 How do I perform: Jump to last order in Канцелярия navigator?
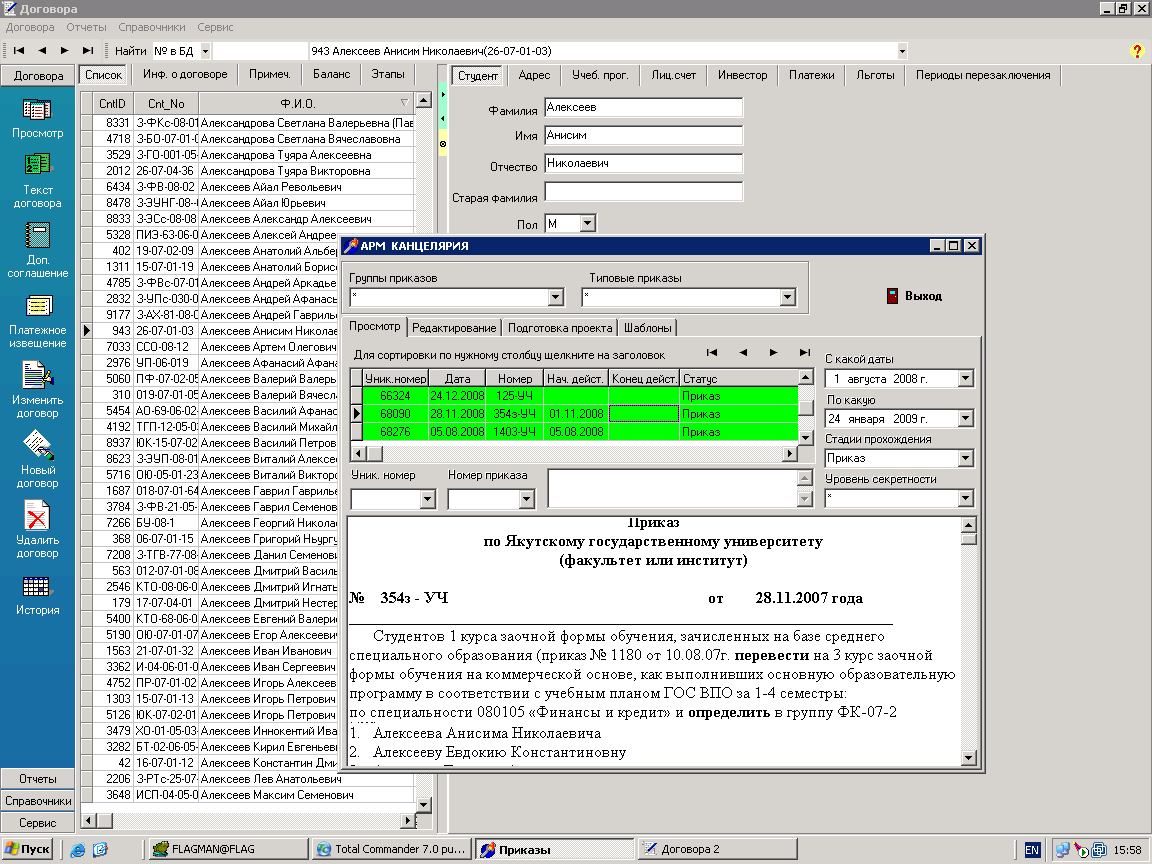(804, 353)
